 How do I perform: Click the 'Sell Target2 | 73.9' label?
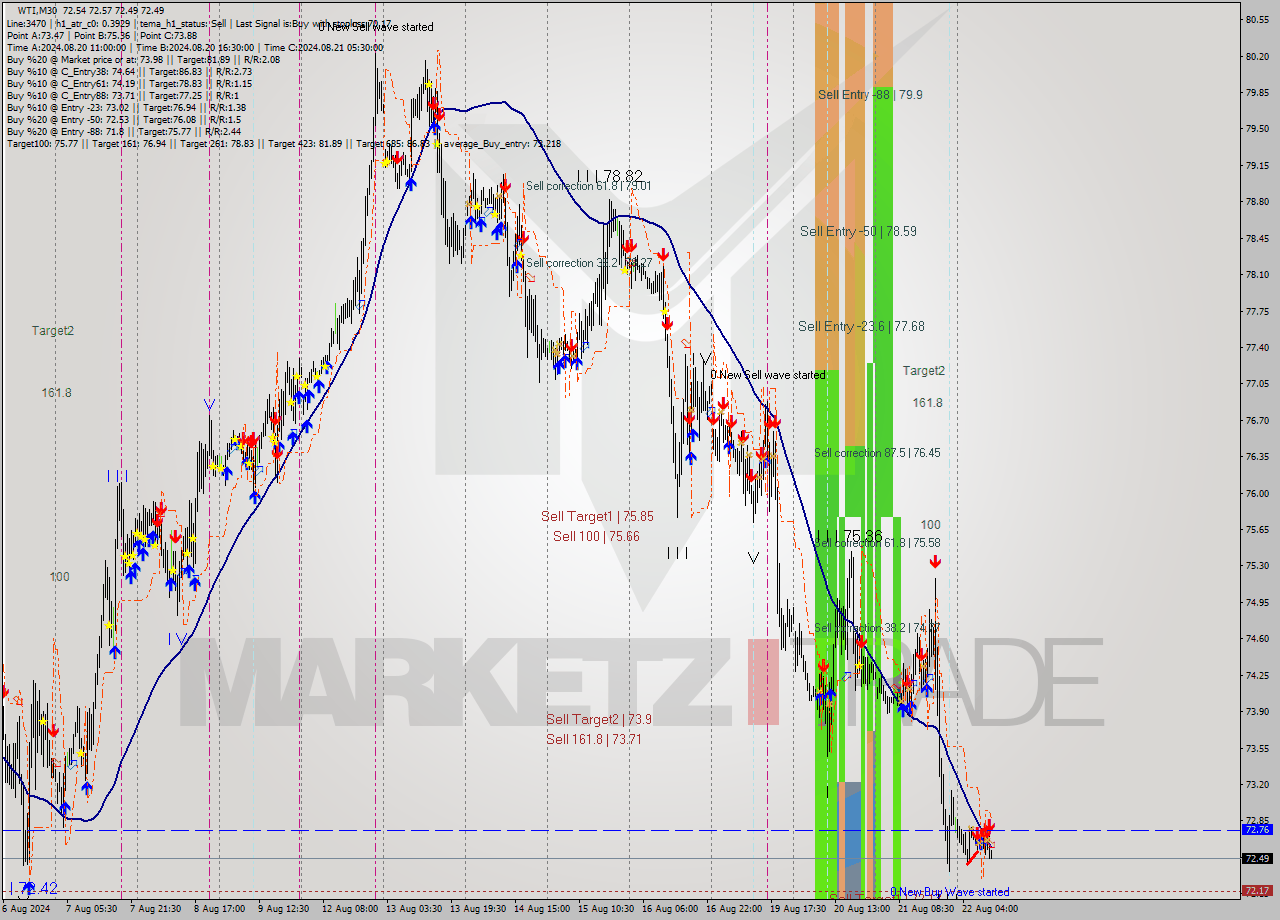tap(599, 719)
